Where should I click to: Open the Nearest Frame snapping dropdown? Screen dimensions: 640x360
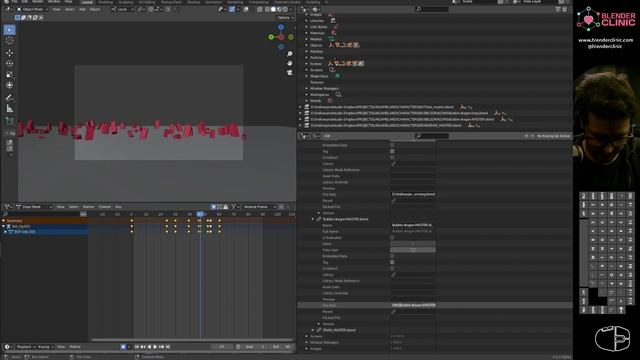[260, 207]
